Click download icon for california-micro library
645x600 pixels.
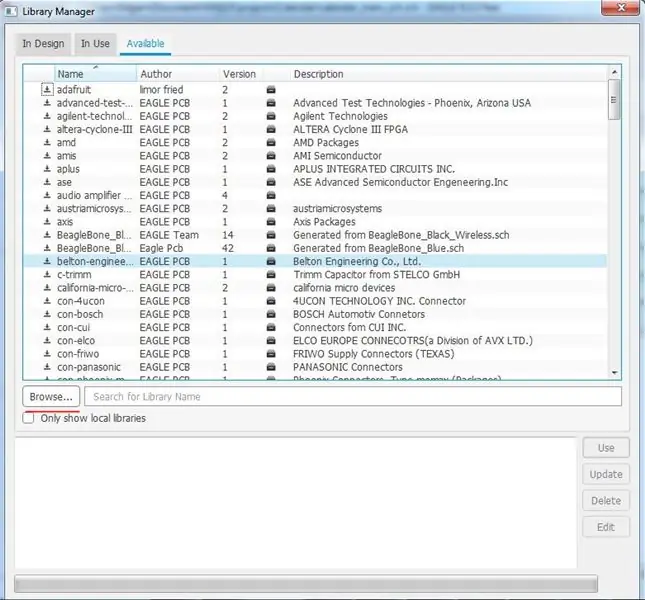[x=47, y=287]
